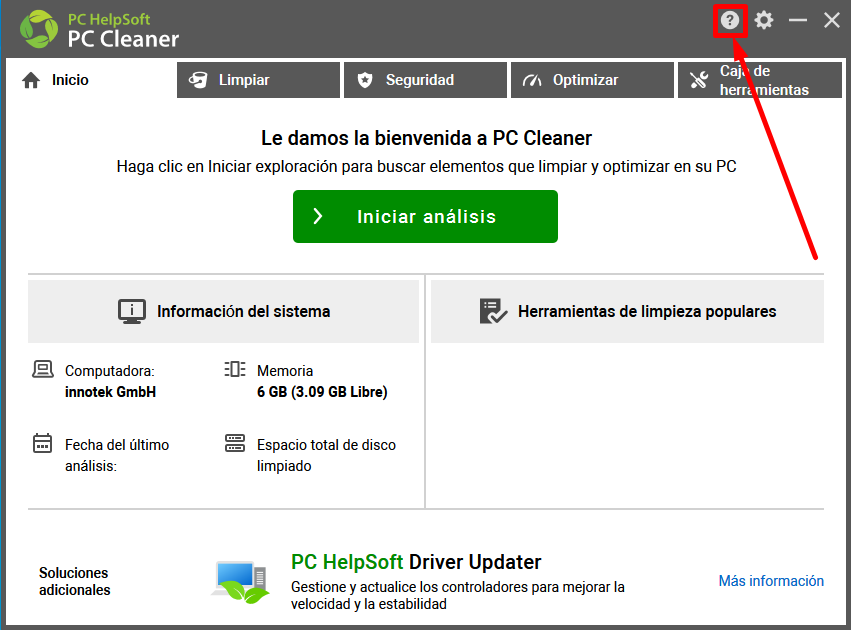Click the memory chip icon next to Memoria
This screenshot has height=630, width=851.
pyautogui.click(x=235, y=370)
